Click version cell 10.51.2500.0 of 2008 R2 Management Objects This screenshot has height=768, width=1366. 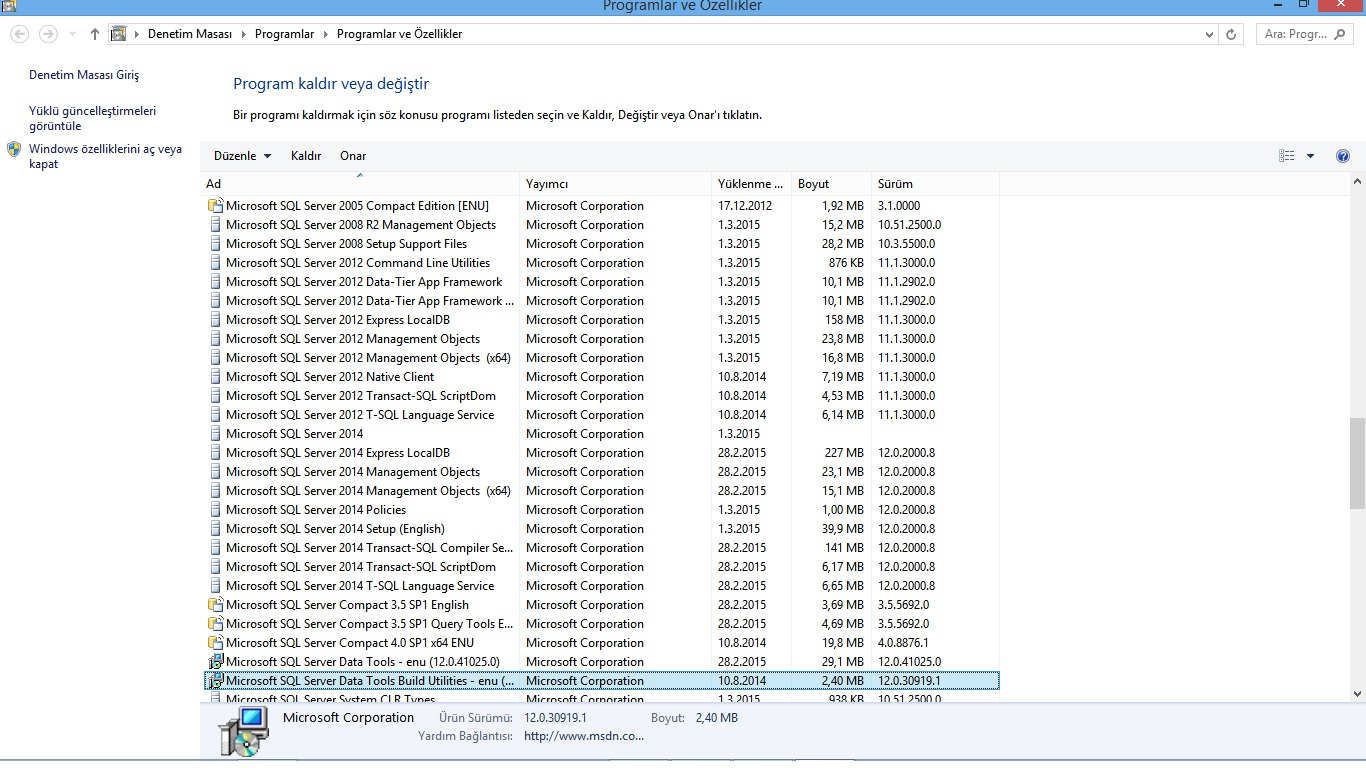tap(909, 225)
